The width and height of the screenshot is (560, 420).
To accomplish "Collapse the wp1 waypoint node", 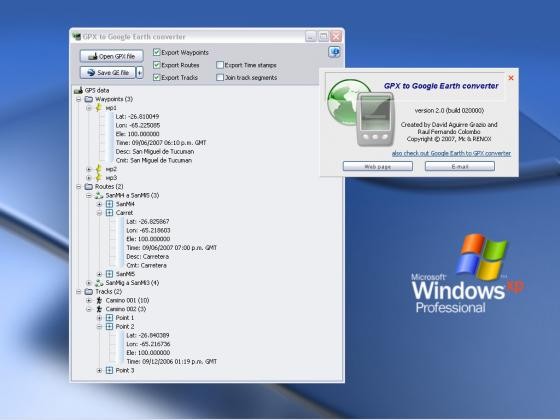I will 89,108.
